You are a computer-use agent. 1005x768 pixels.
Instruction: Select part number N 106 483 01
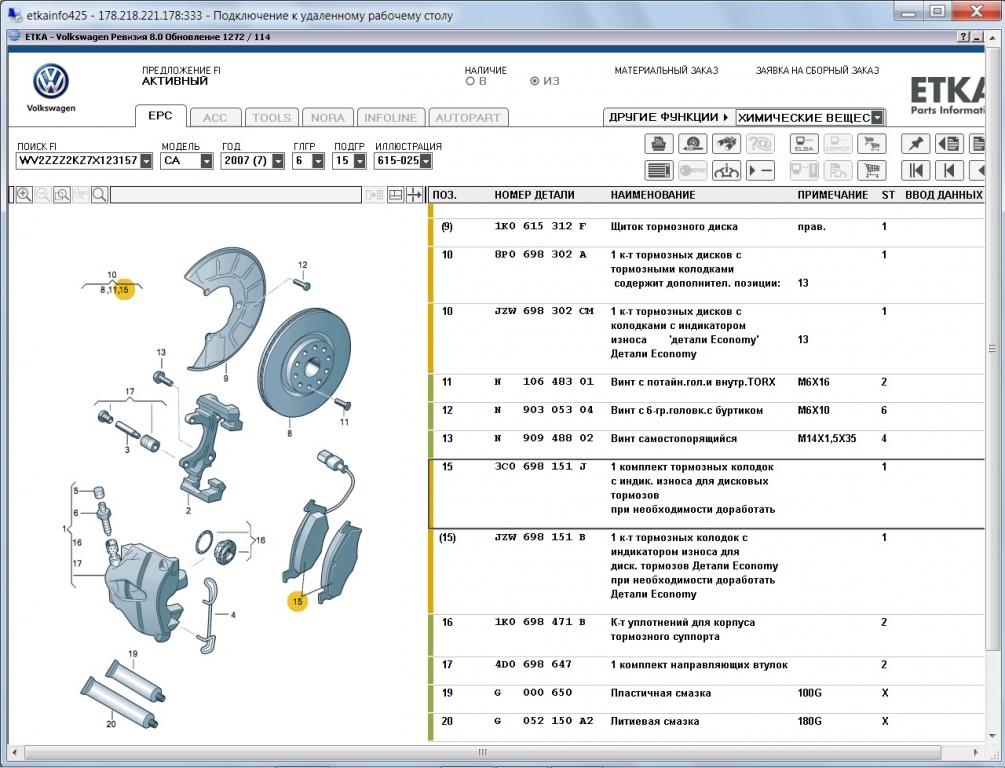(544, 381)
